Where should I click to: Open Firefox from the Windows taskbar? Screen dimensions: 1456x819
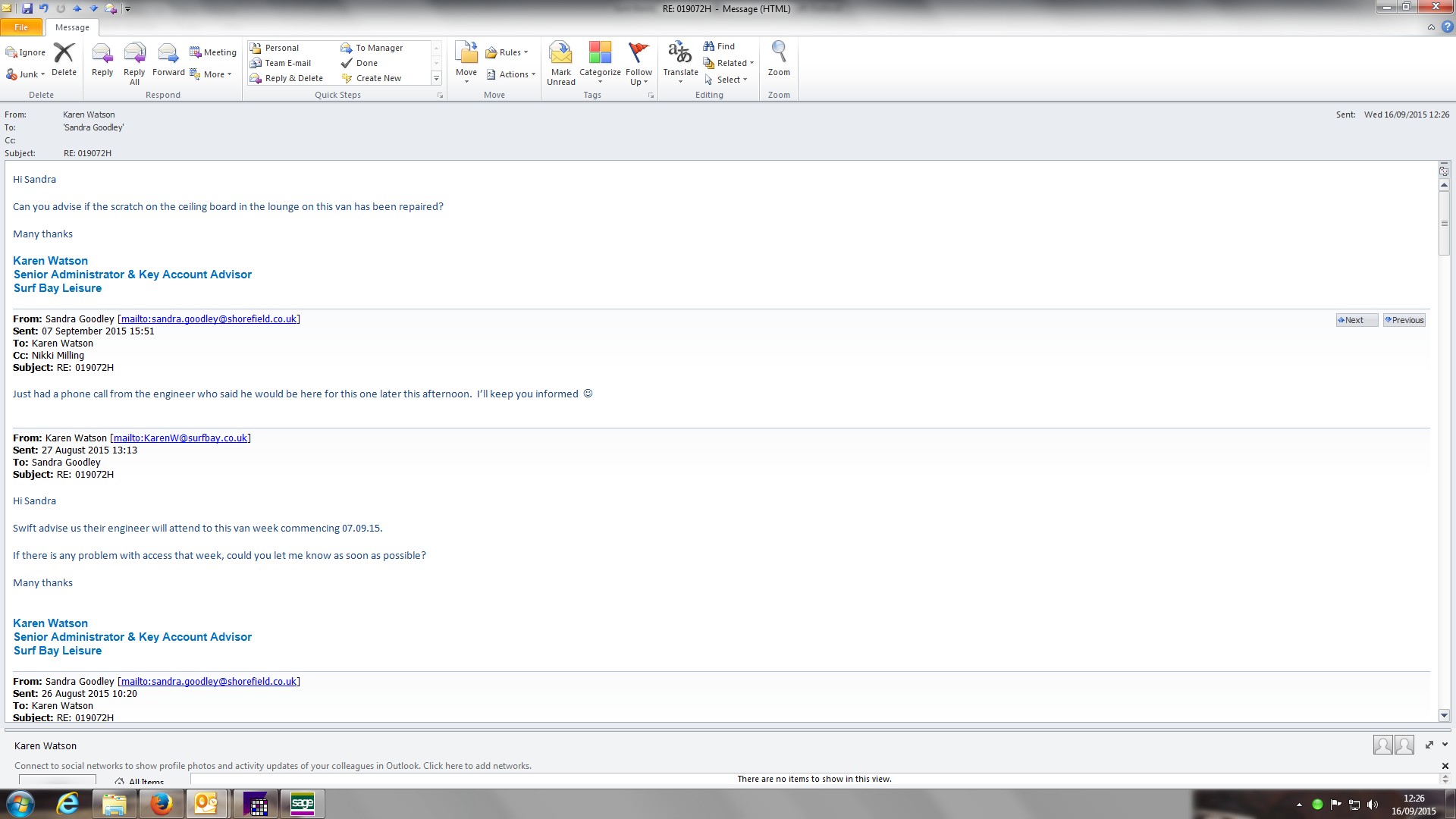(161, 804)
